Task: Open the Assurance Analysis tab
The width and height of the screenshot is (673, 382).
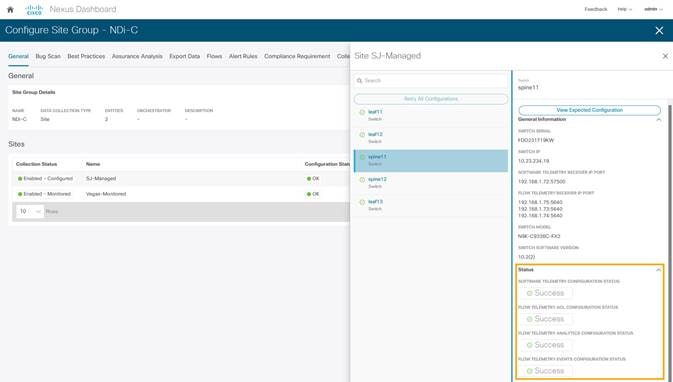Action: pos(137,56)
